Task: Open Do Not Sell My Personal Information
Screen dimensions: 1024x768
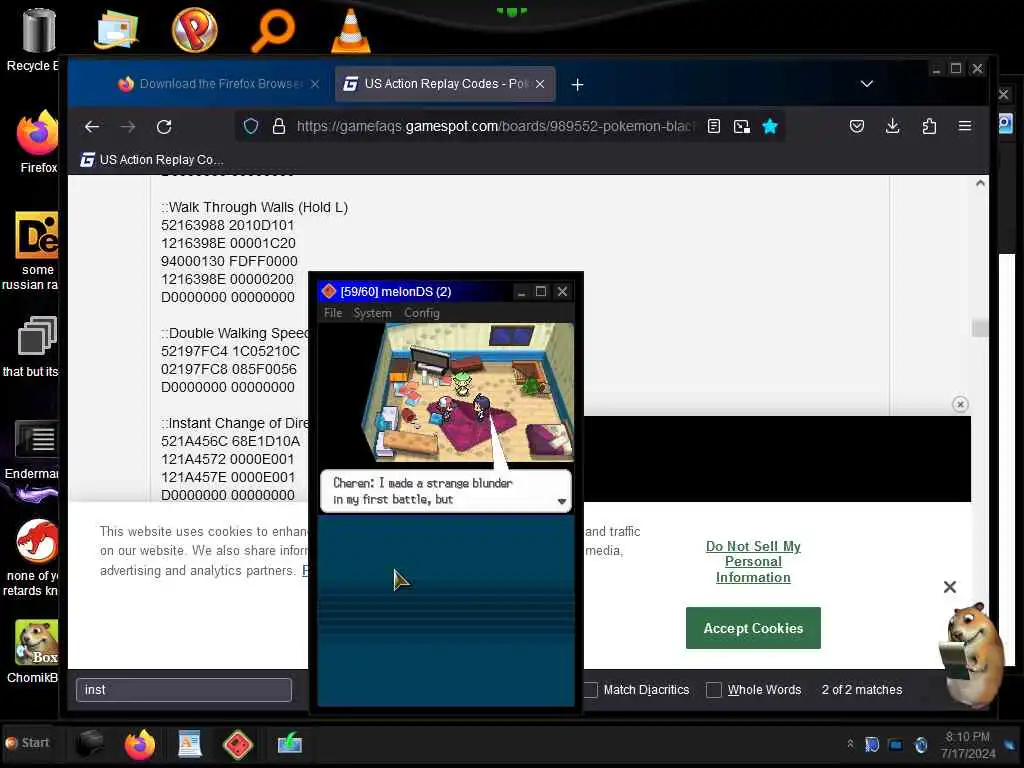Action: click(x=753, y=562)
